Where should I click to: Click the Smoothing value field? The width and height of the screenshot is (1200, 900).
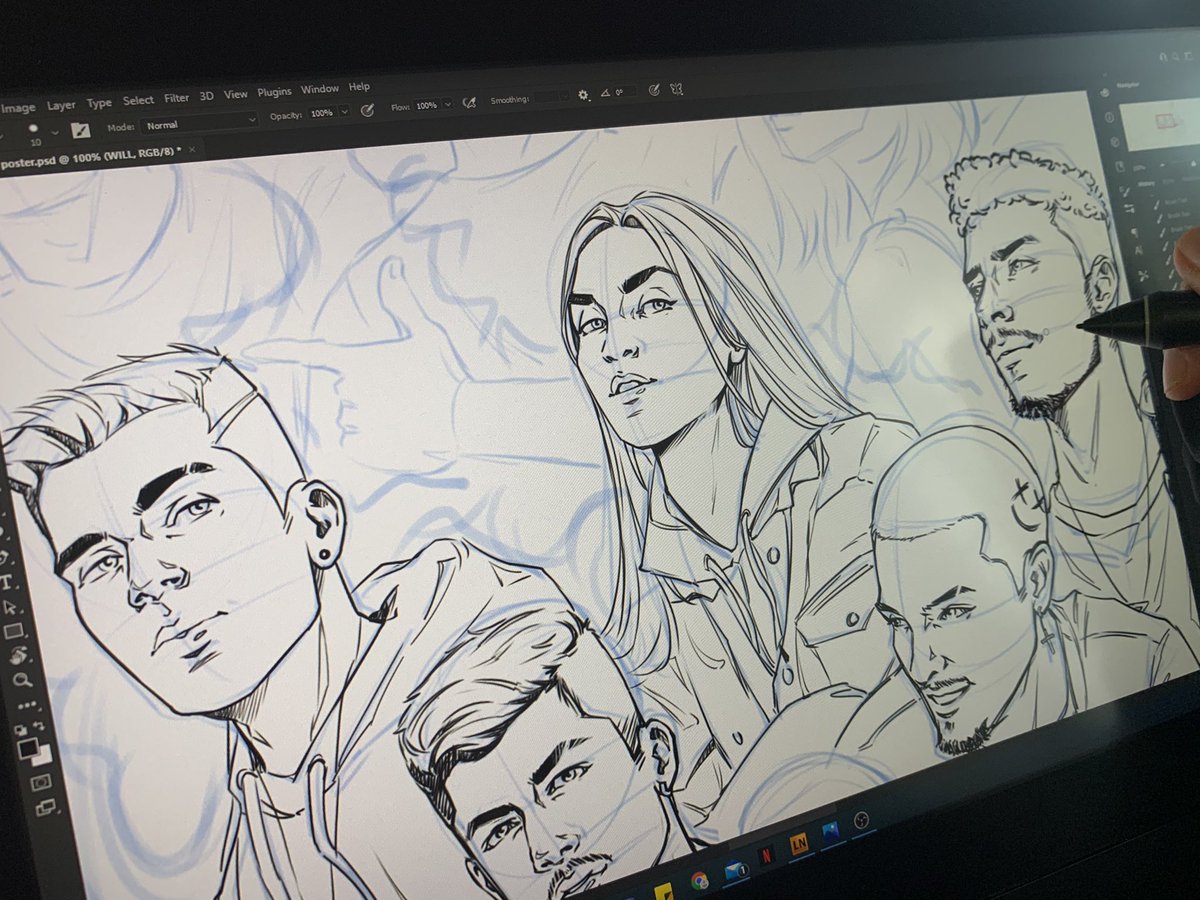click(547, 97)
